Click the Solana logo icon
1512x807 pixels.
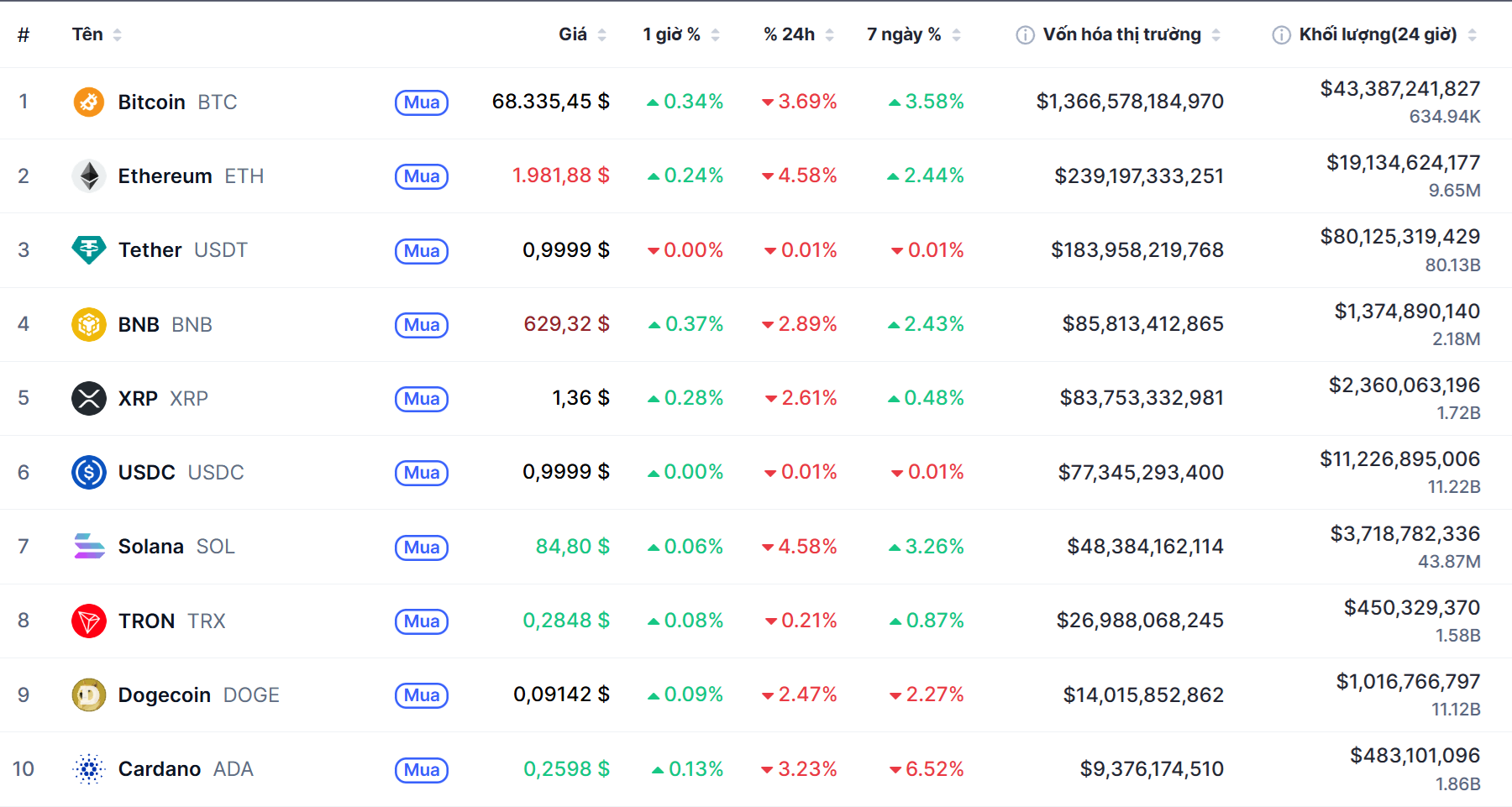tap(88, 547)
